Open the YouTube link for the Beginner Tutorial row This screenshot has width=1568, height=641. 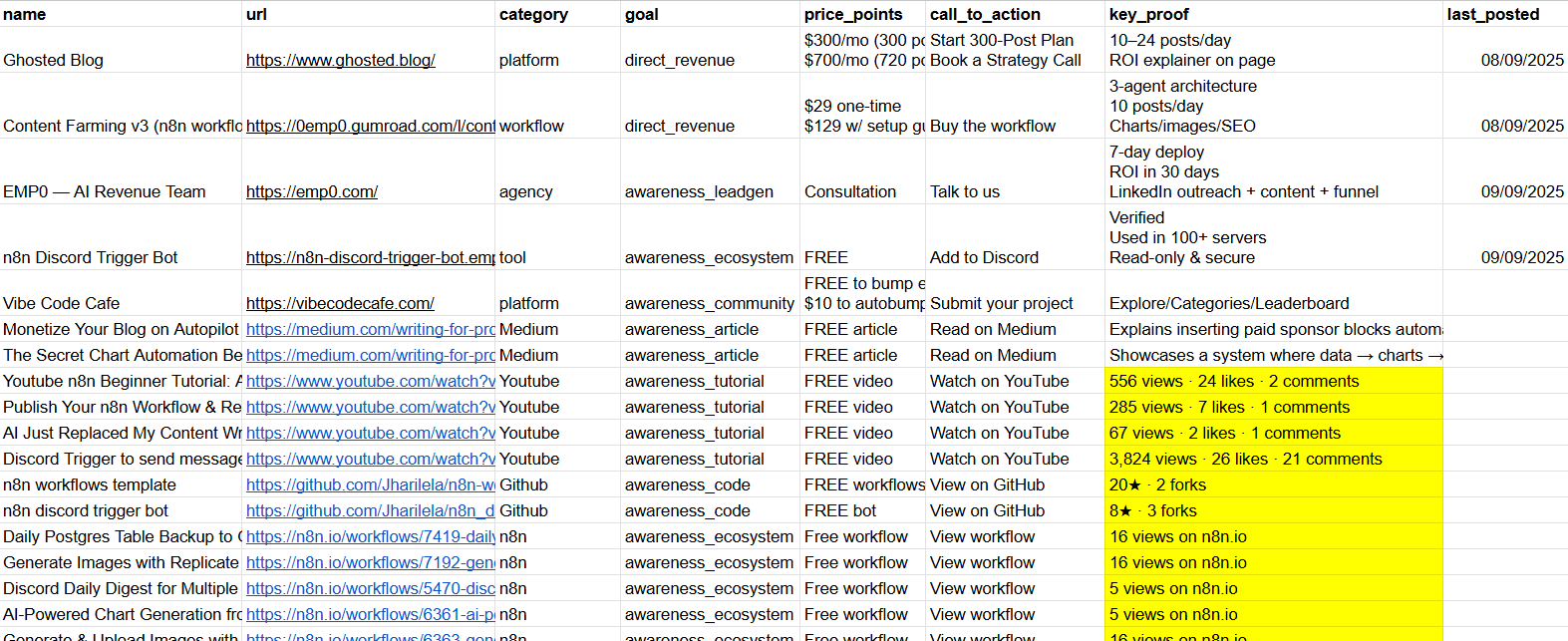(370, 381)
